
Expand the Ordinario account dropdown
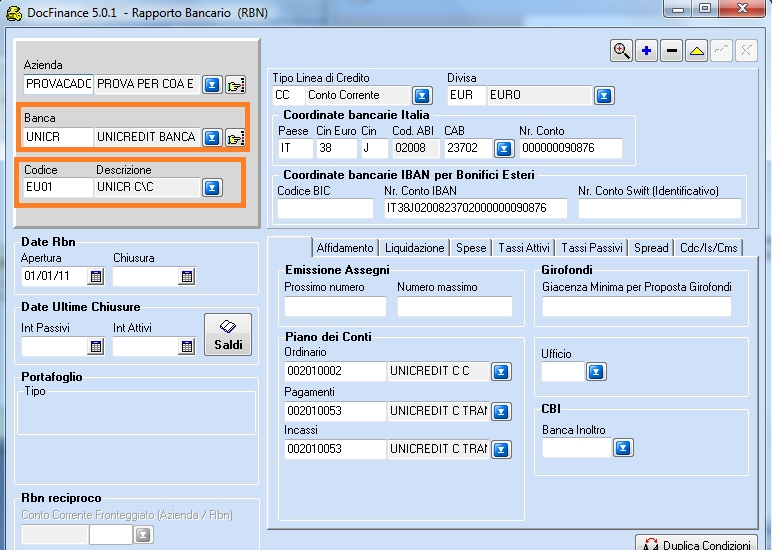[x=501, y=372]
